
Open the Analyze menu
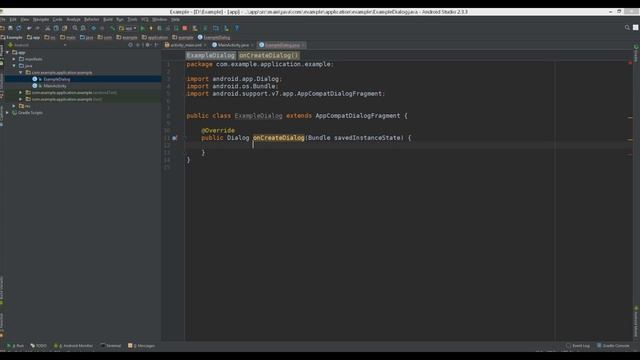tap(73, 20)
